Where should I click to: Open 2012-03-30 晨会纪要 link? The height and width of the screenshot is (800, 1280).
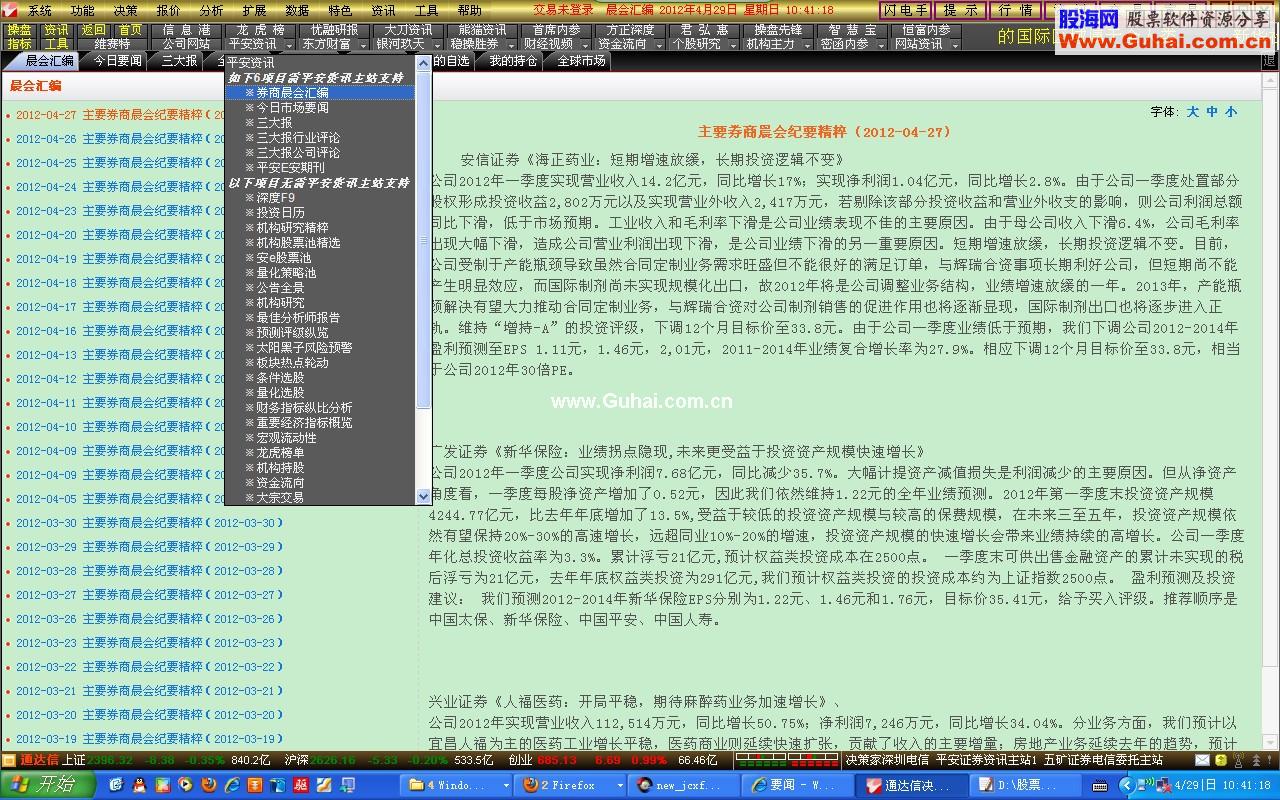tap(149, 523)
